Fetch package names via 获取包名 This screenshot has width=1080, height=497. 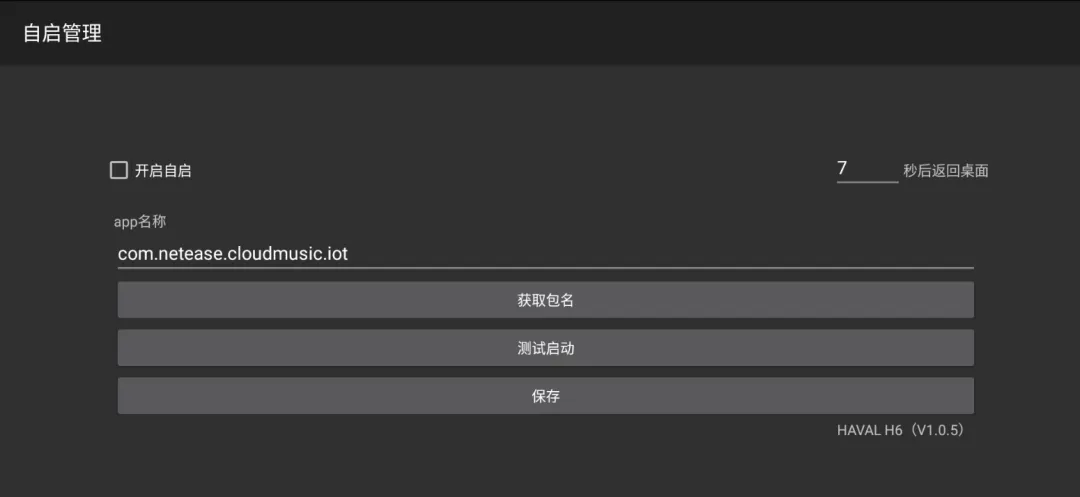click(x=546, y=300)
